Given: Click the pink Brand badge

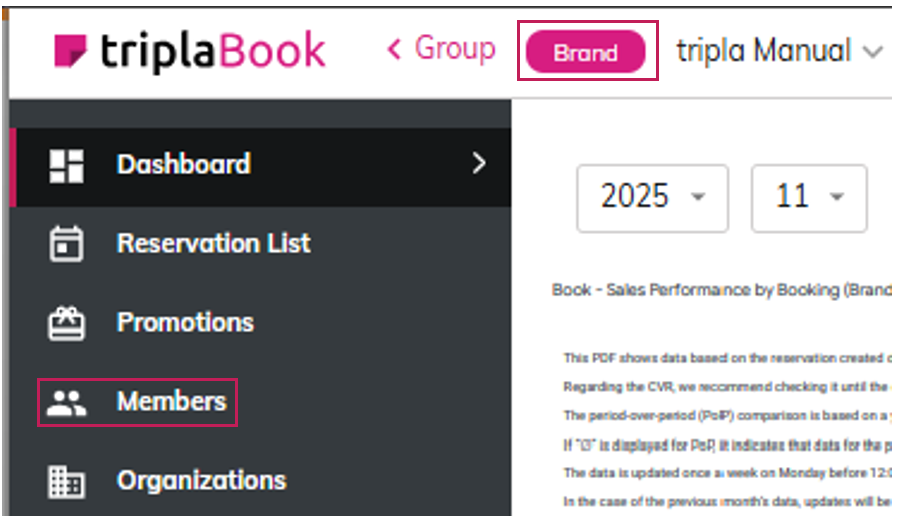Looking at the screenshot, I should click(x=585, y=52).
